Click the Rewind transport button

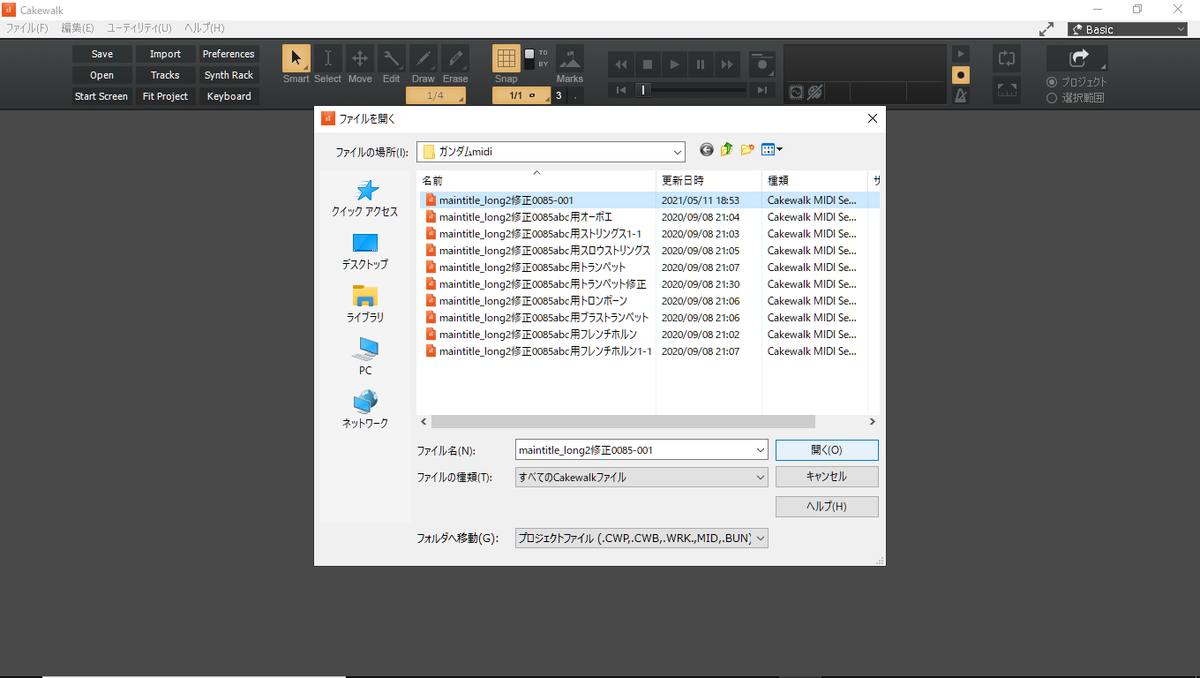[x=621, y=64]
